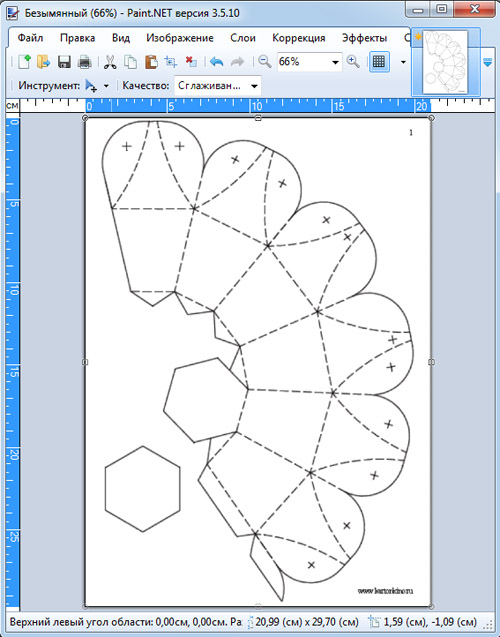The height and width of the screenshot is (637, 500).
Task: Click the Cut scissors icon
Action: click(x=110, y=62)
